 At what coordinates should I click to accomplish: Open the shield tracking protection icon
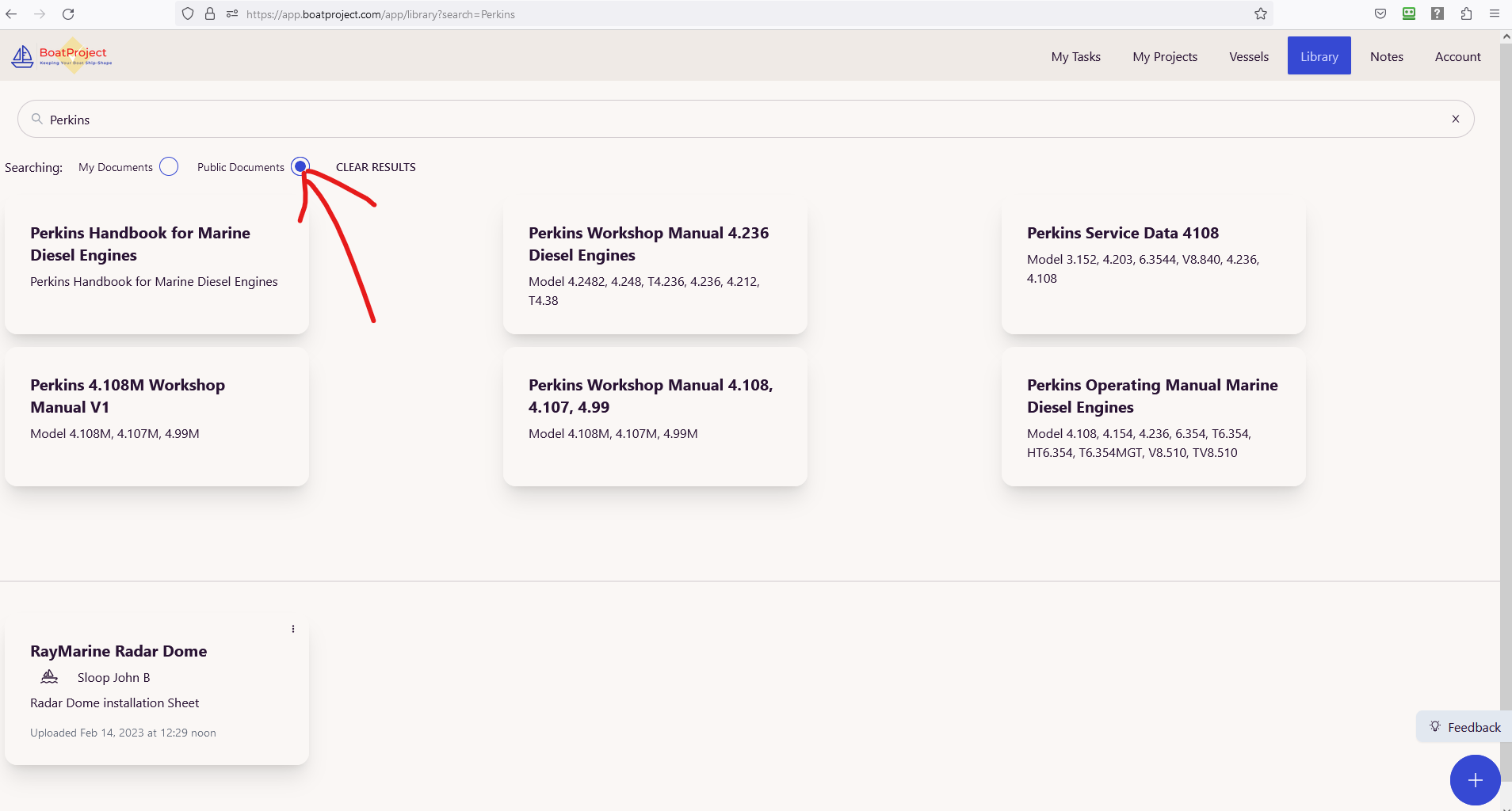point(188,14)
